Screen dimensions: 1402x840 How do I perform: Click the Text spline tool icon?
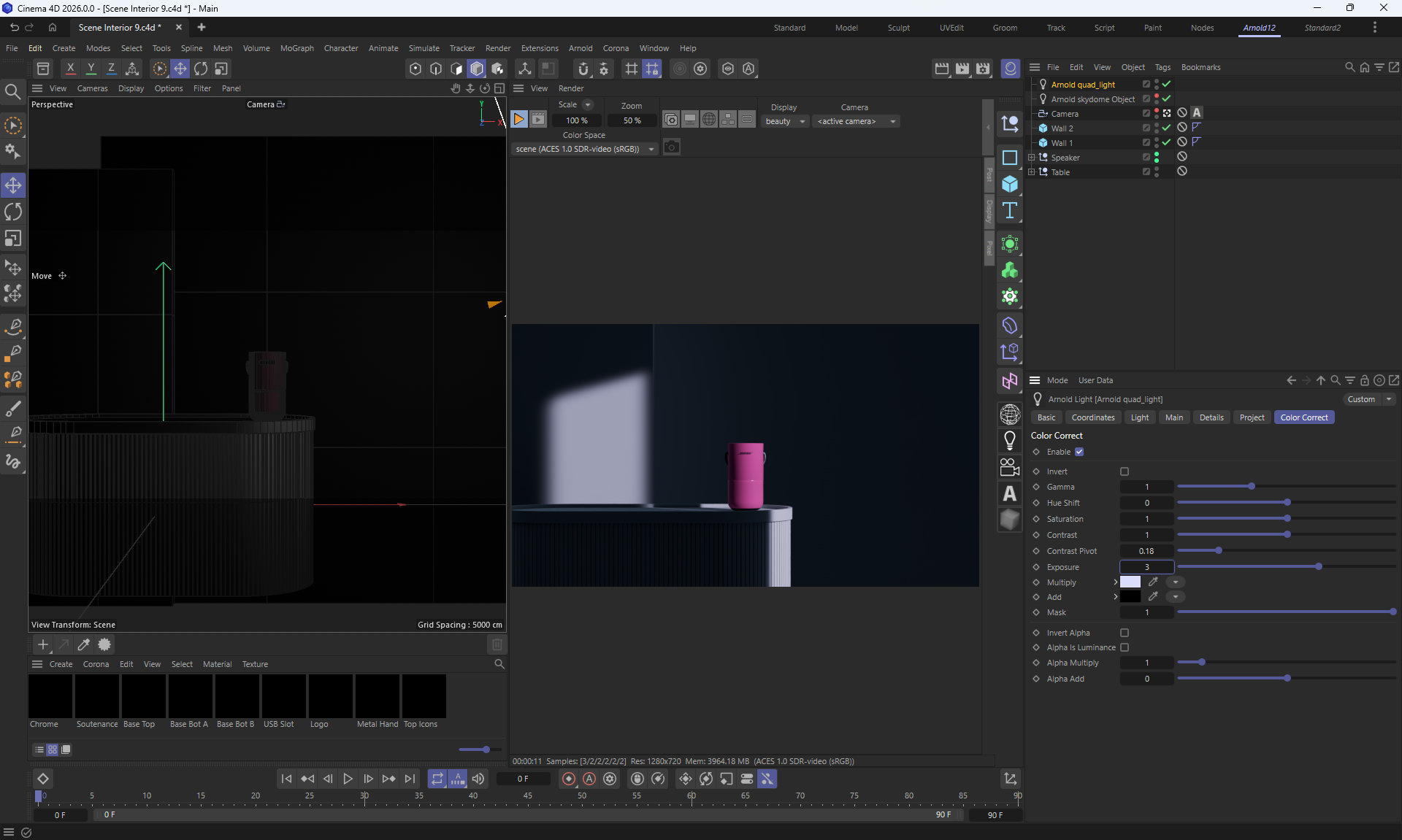(x=1010, y=211)
